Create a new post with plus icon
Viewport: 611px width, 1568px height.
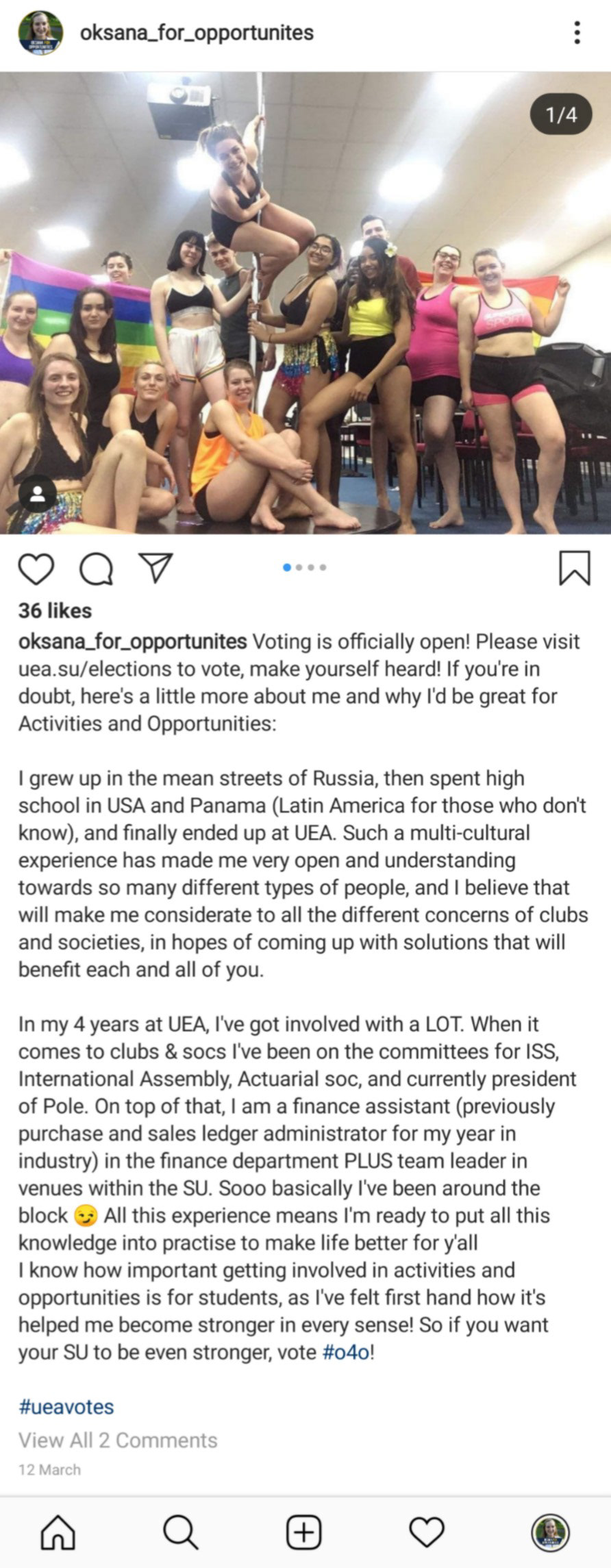pos(303,1532)
